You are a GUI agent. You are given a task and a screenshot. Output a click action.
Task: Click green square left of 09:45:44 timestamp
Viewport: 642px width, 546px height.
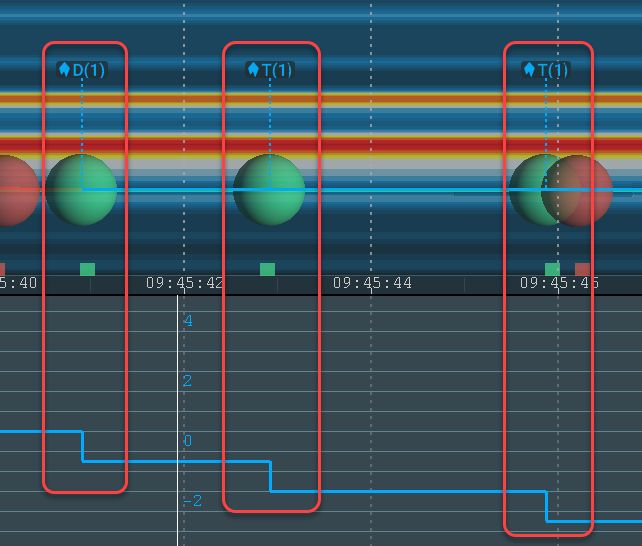click(x=267, y=269)
